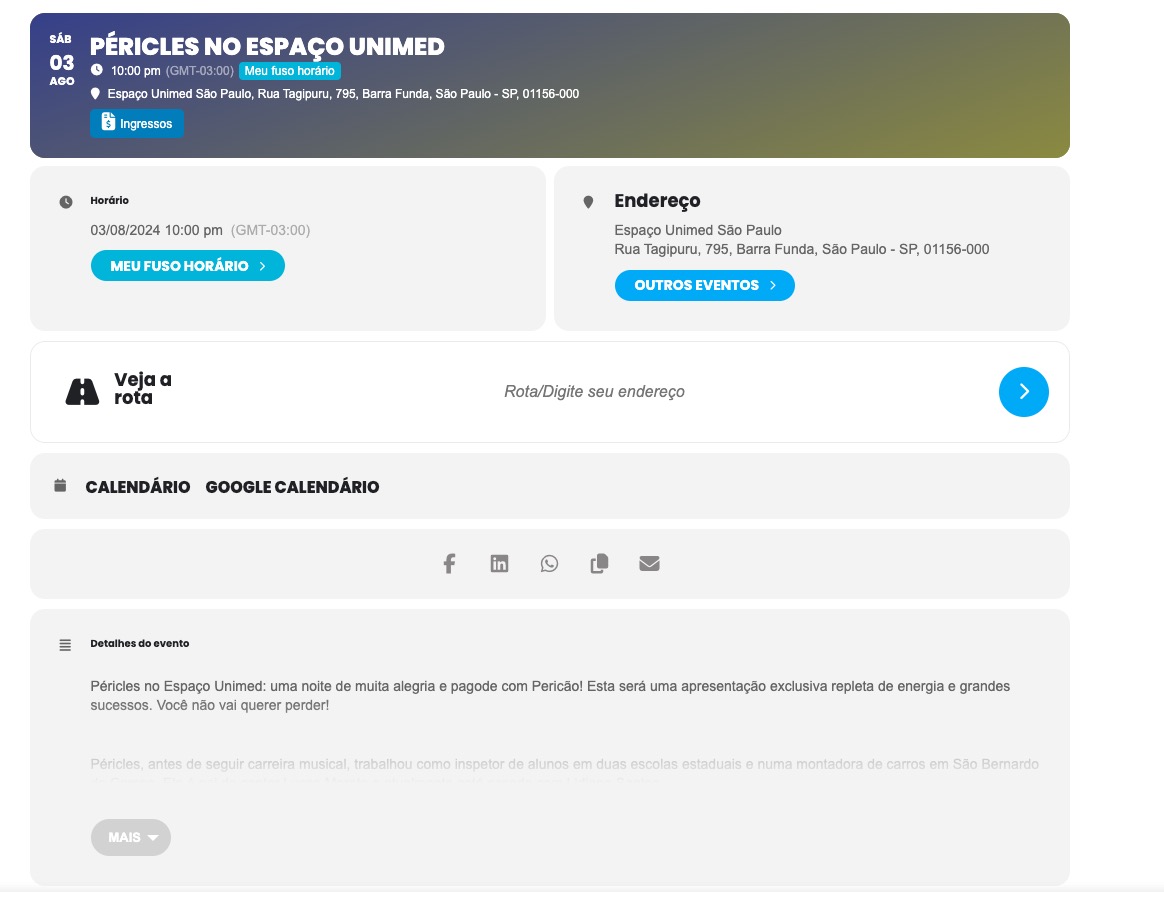Click header location pin icon
The width and height of the screenshot is (1164, 909).
[x=95, y=94]
